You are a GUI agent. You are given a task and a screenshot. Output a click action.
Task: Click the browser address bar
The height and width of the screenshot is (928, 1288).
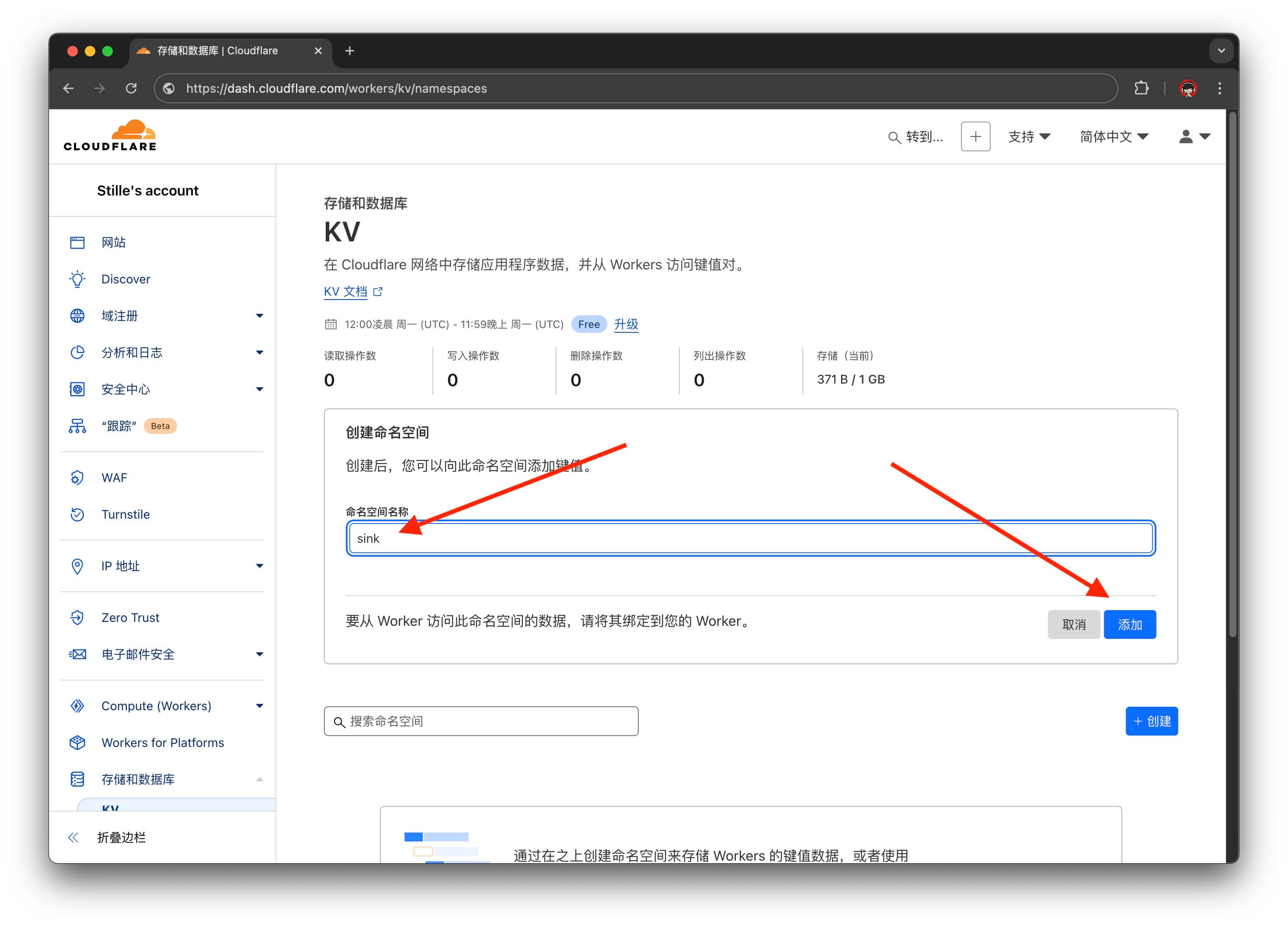point(636,88)
